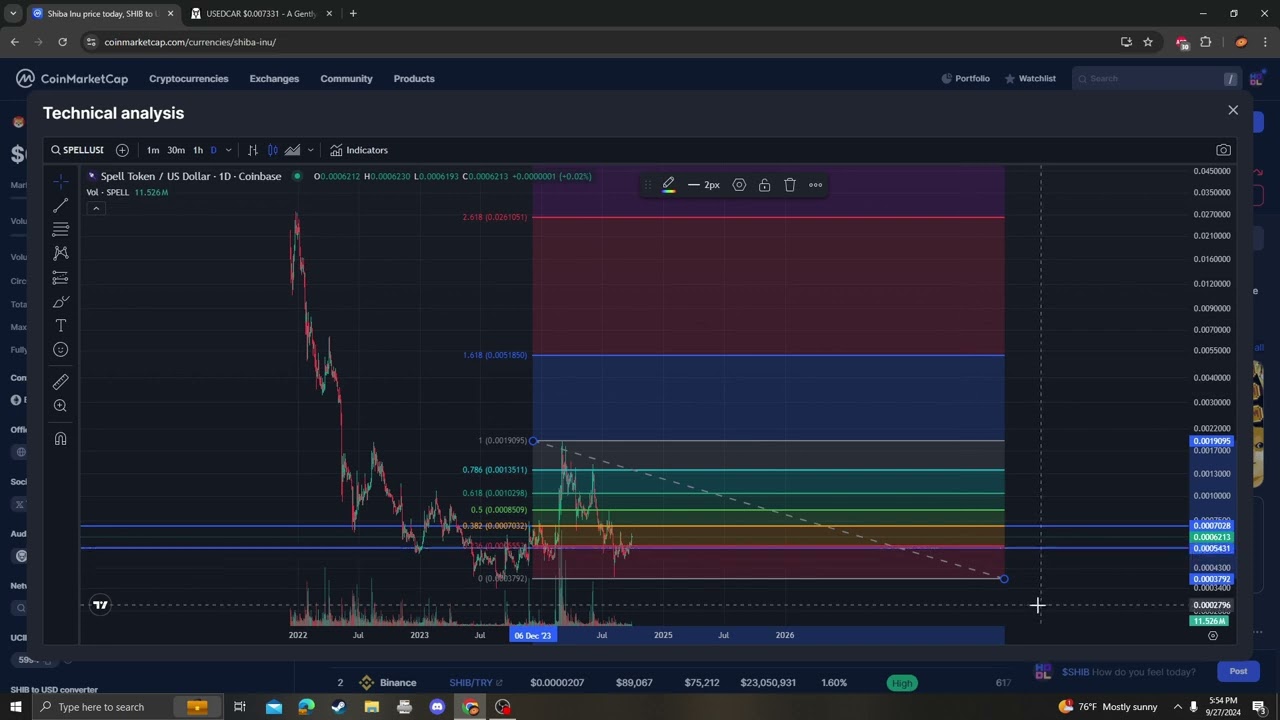The width and height of the screenshot is (1280, 720).
Task: Select the D daily interval
Action: click(213, 150)
